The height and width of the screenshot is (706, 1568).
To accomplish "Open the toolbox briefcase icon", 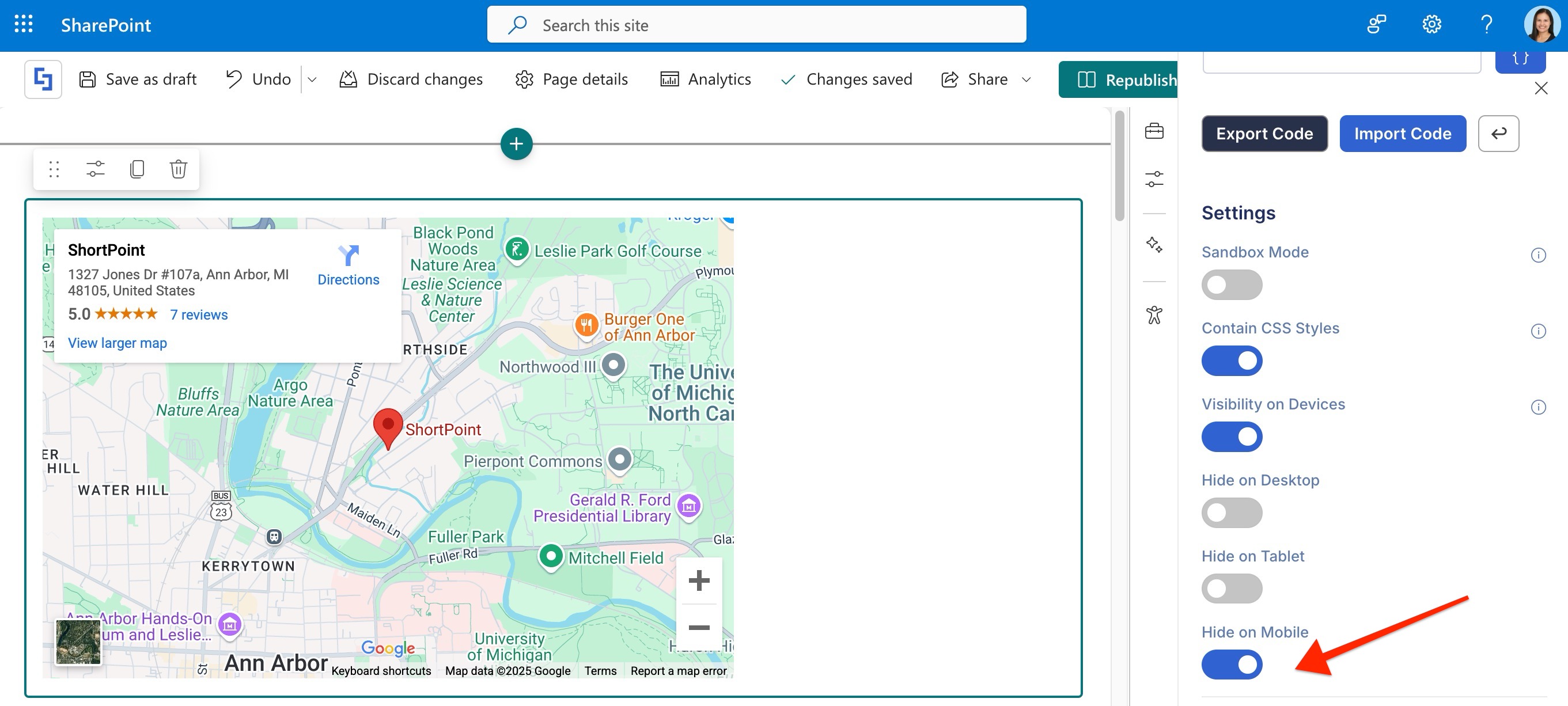I will (1153, 131).
